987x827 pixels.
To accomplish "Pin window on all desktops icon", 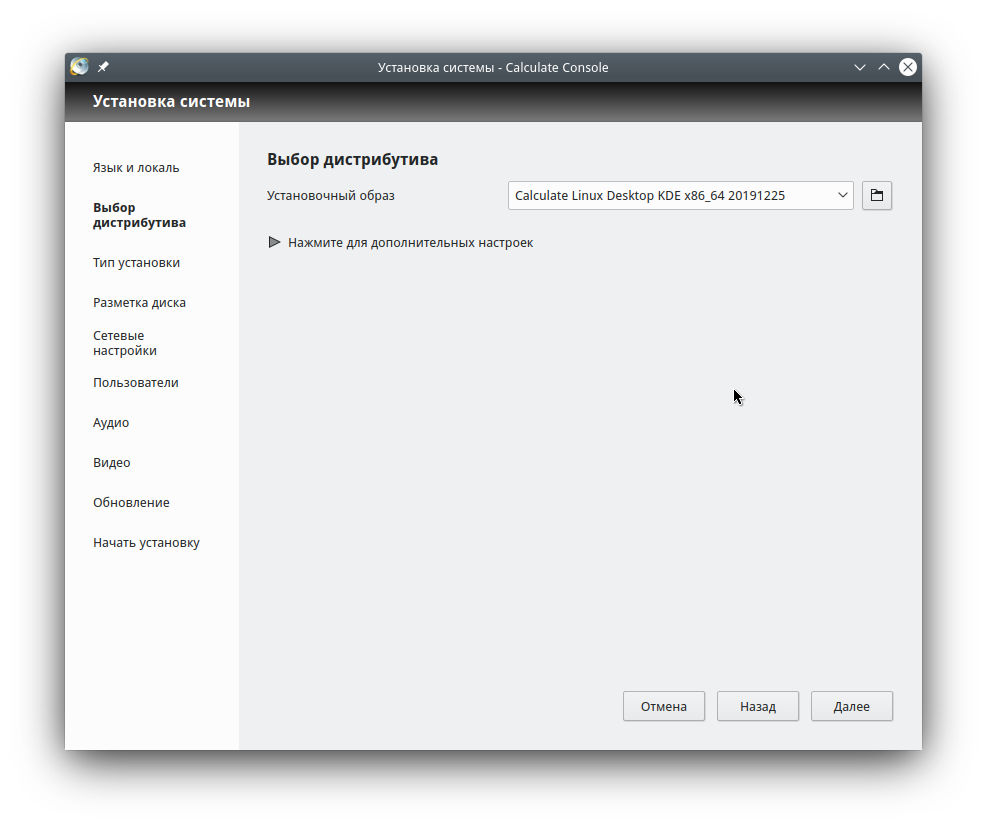I will click(x=103, y=67).
